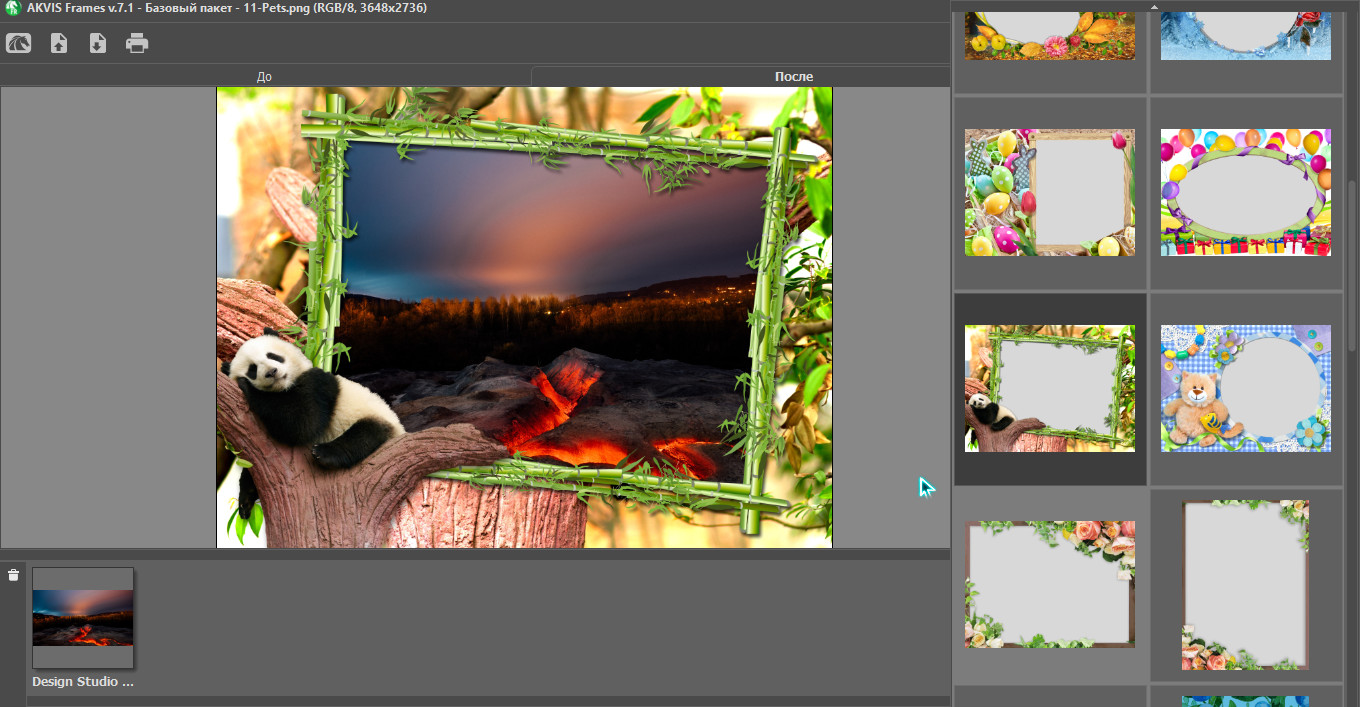This screenshot has height=707, width=1360.
Task: Pick the portrait frame with roses
Action: click(x=1245, y=584)
